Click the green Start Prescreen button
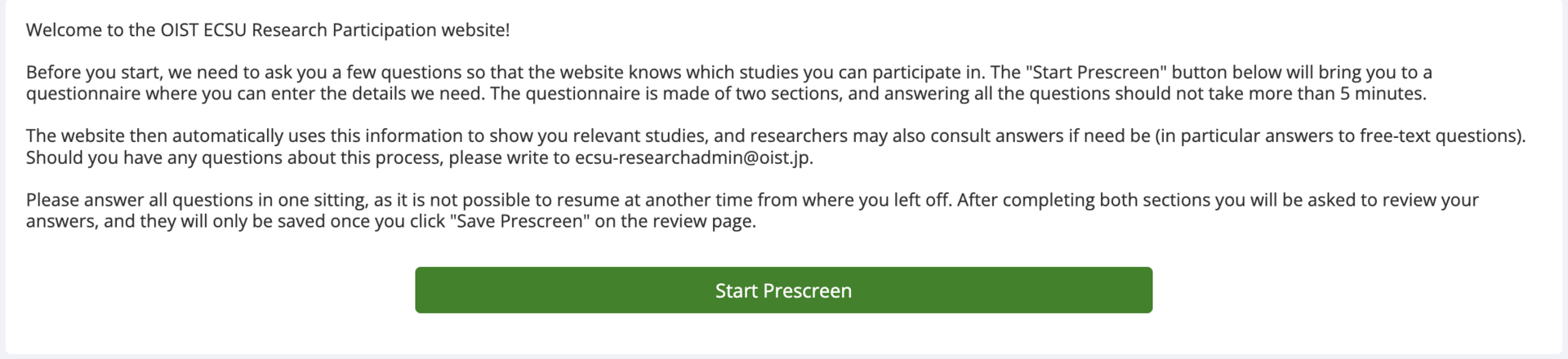The height and width of the screenshot is (359, 1568). point(783,290)
